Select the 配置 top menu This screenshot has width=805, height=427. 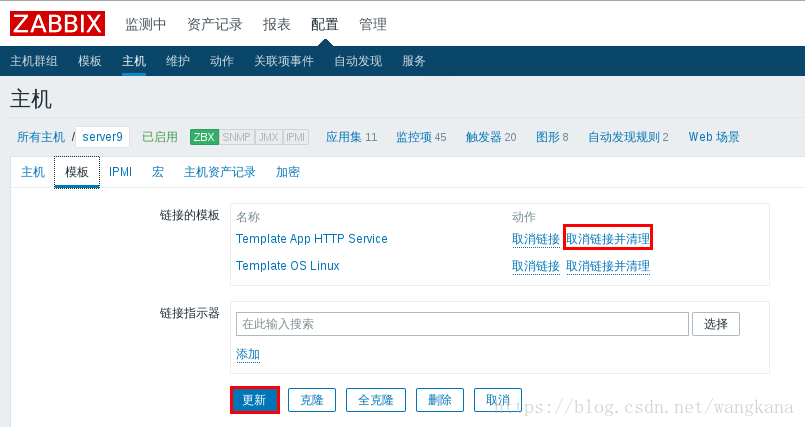tap(324, 24)
